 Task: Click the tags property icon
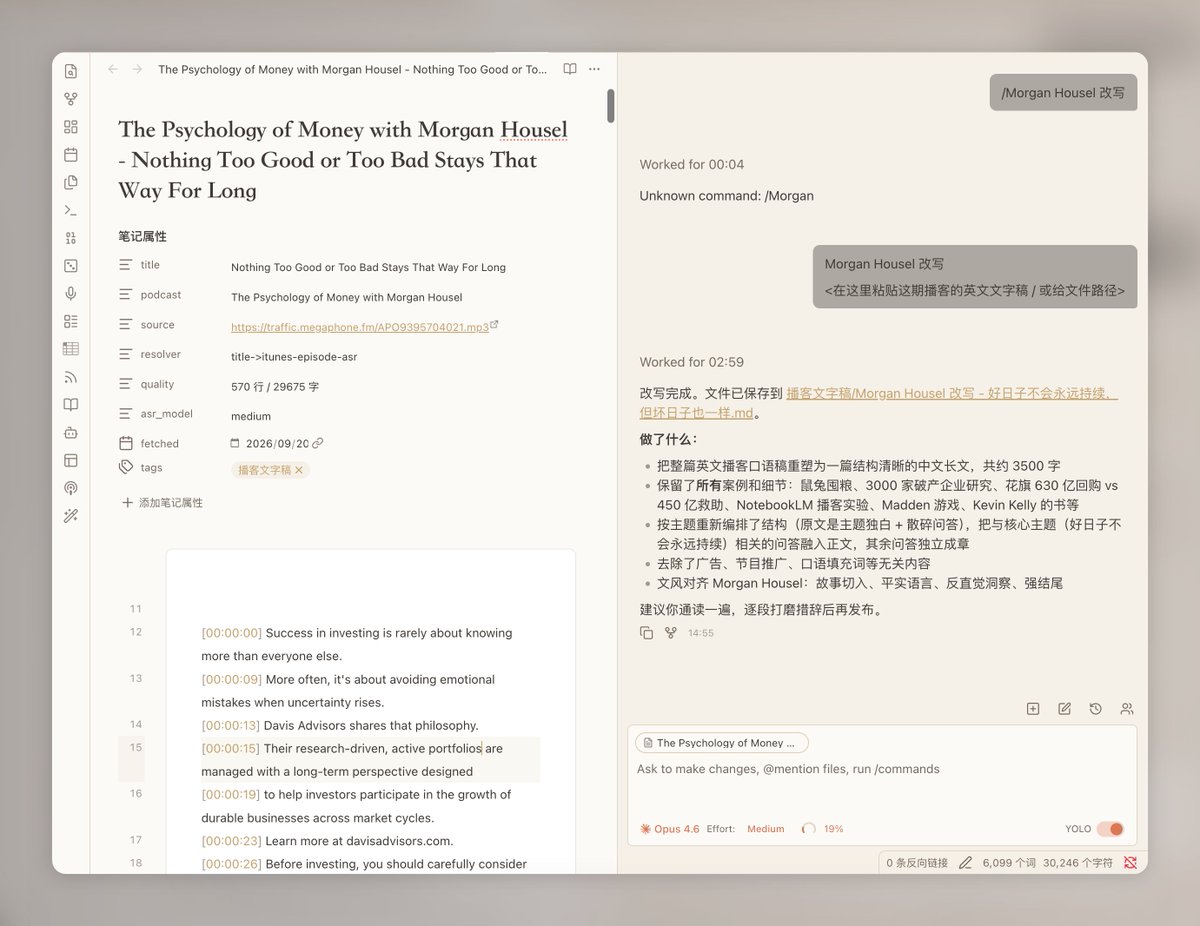point(125,467)
